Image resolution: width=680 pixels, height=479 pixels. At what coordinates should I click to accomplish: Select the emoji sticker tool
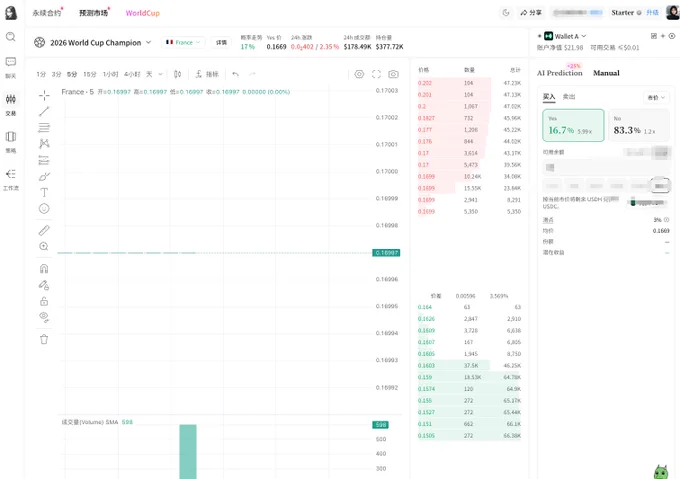(44, 209)
